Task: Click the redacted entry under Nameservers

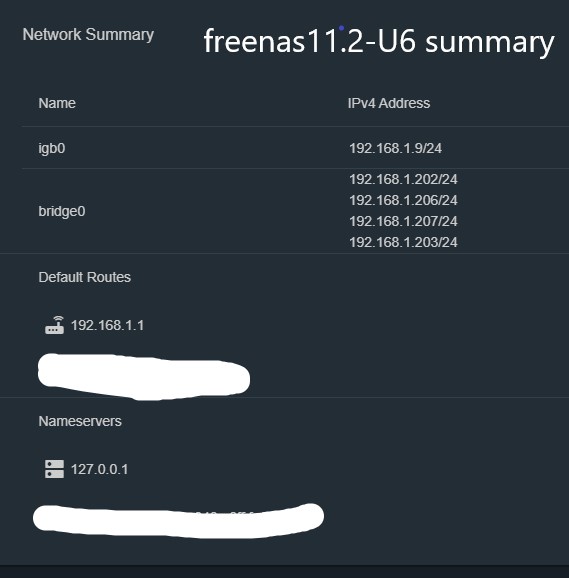Action: [178, 520]
